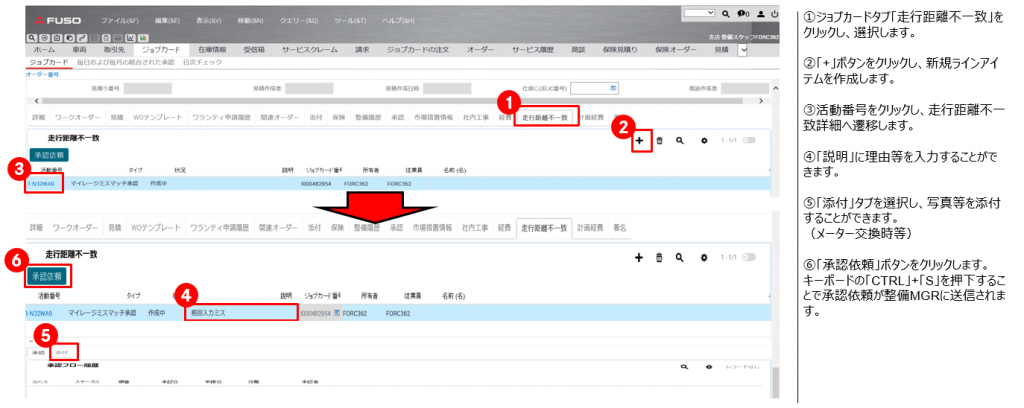Select the 走行距離不一致 tab in upper tab row
This screenshot has height=408, width=1024.
[x=545, y=118]
